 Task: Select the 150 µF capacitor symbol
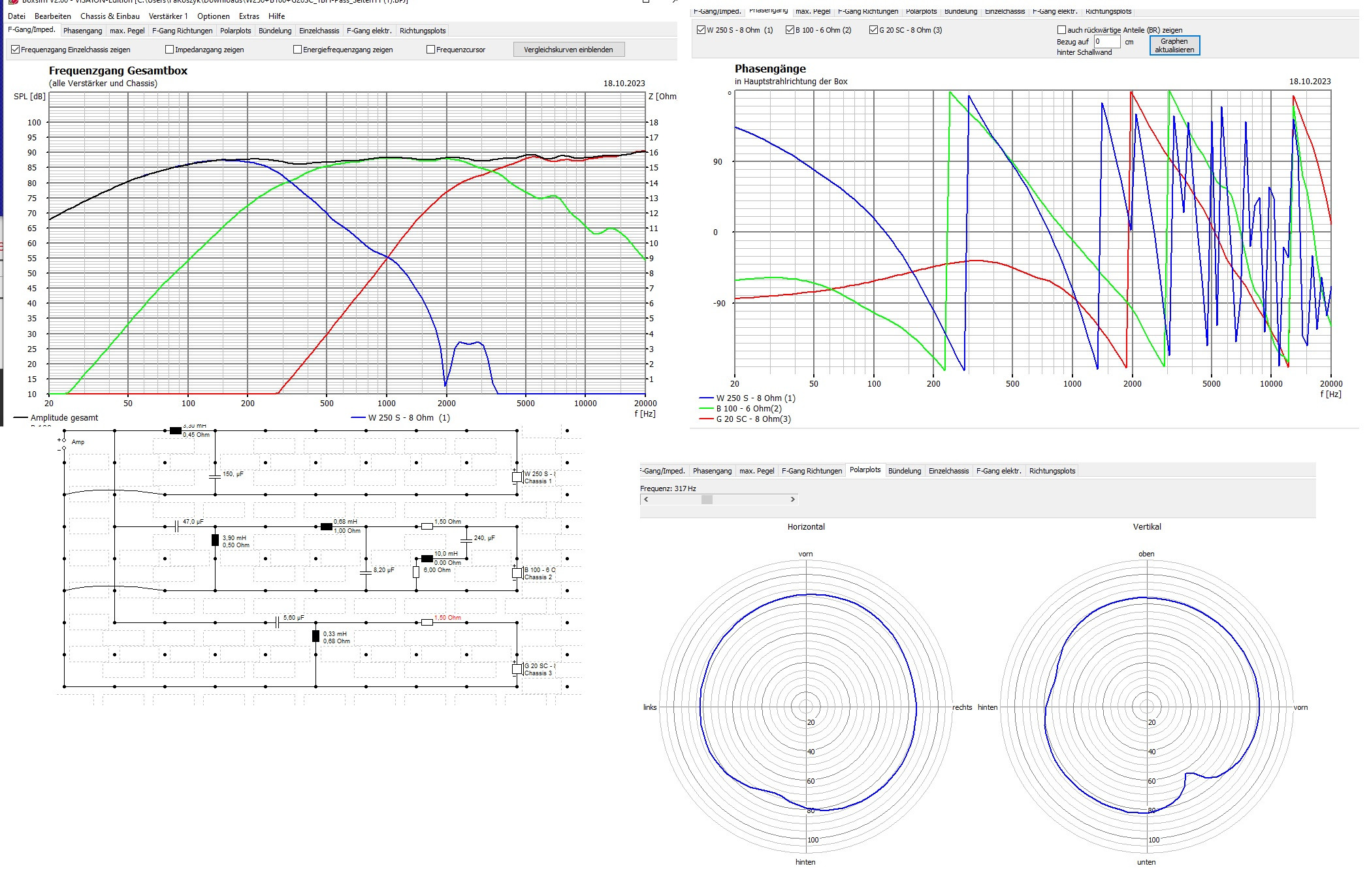pyautogui.click(x=215, y=477)
